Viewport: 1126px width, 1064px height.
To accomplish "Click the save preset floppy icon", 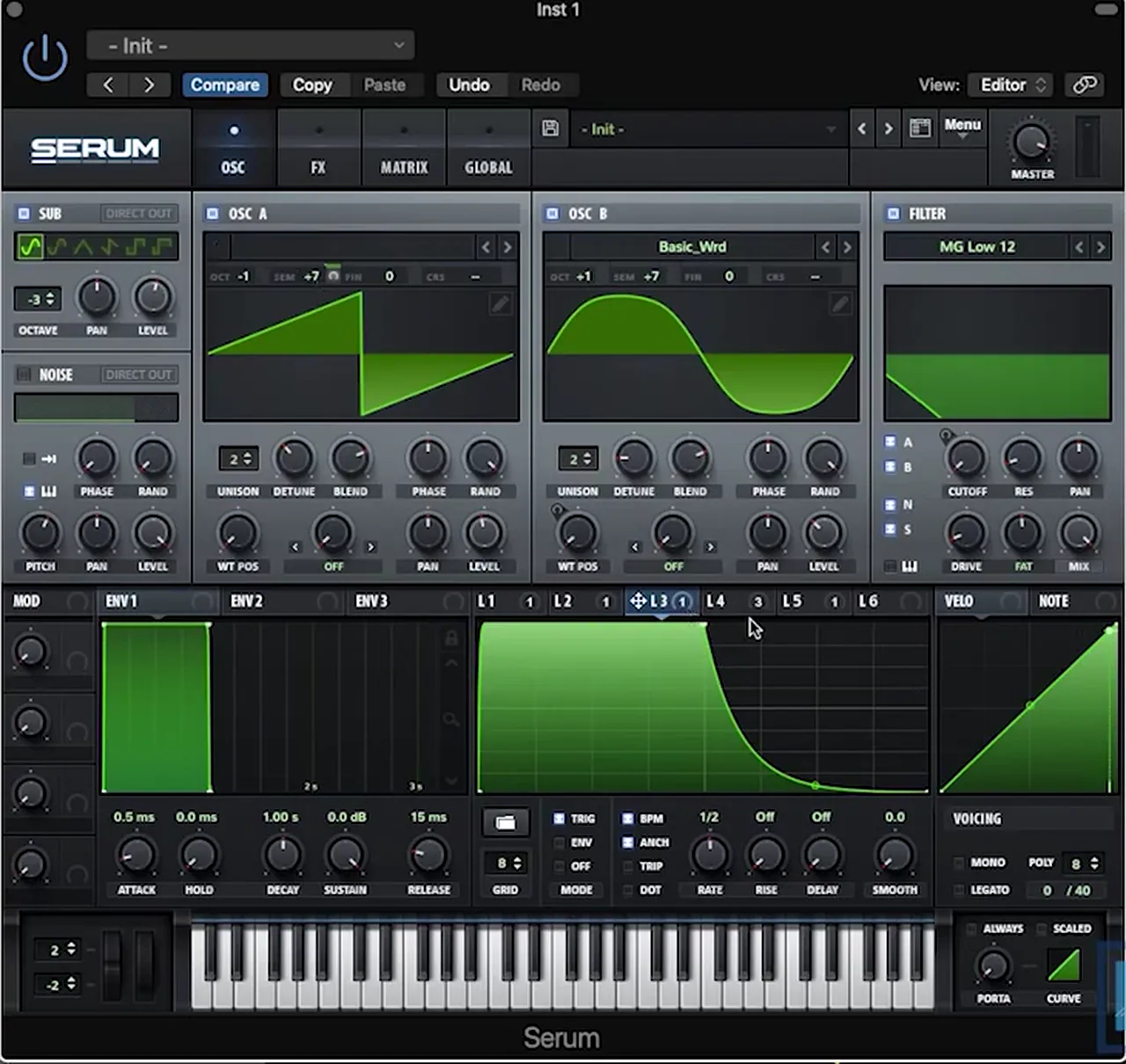I will coord(551,128).
